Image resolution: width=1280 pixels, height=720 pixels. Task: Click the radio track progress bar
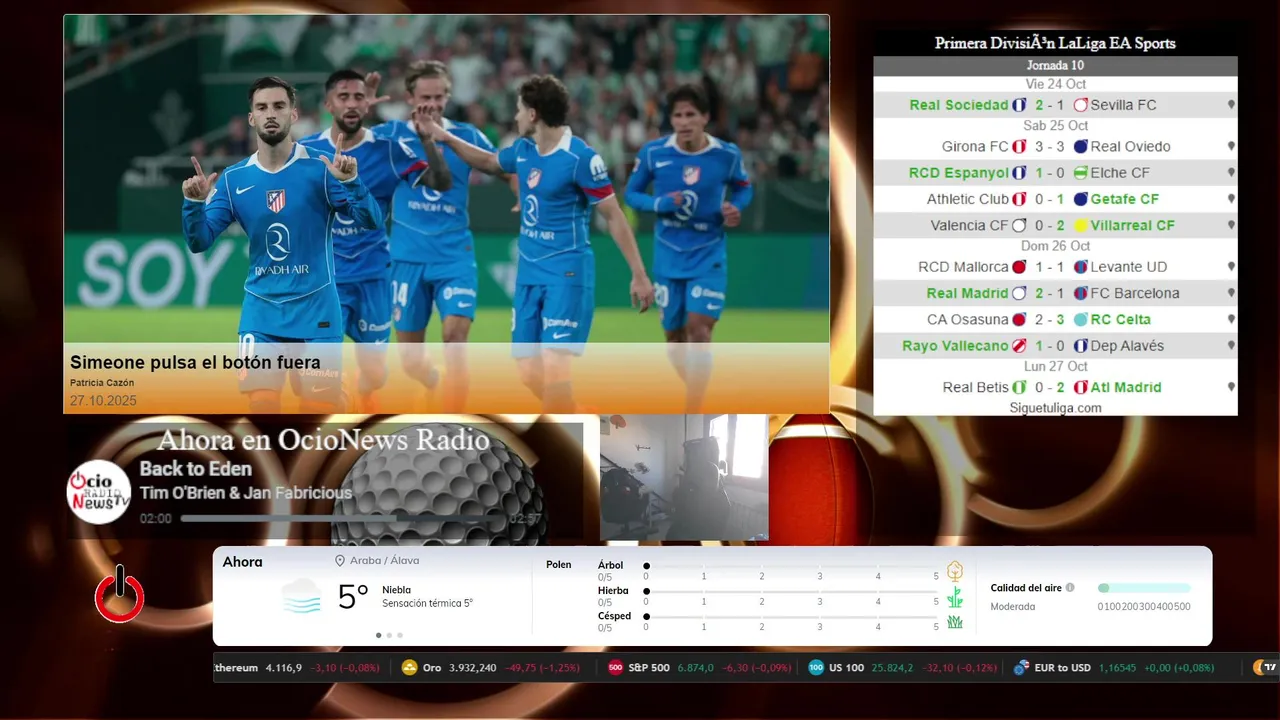pos(342,519)
